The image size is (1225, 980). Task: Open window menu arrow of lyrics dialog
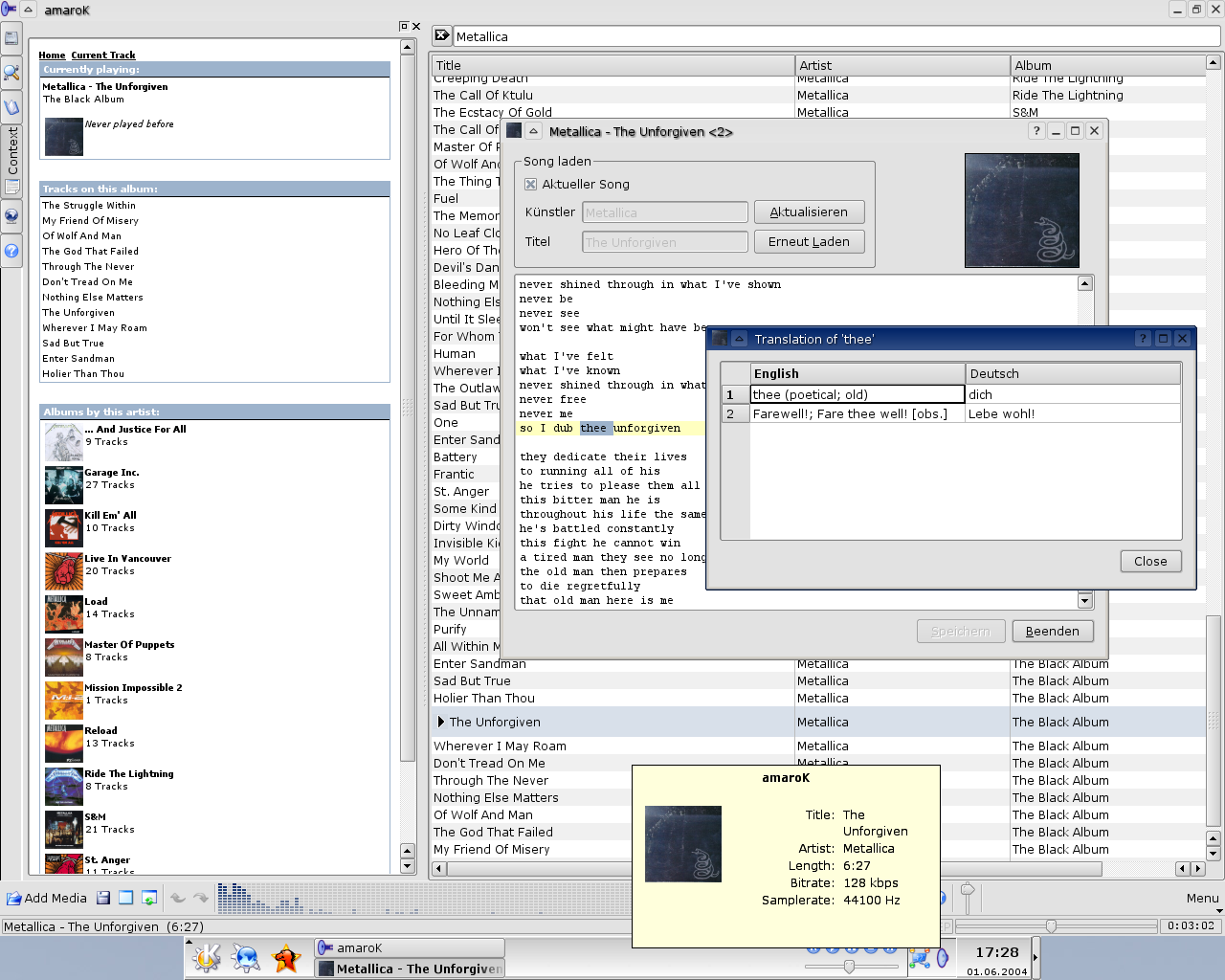(x=533, y=131)
